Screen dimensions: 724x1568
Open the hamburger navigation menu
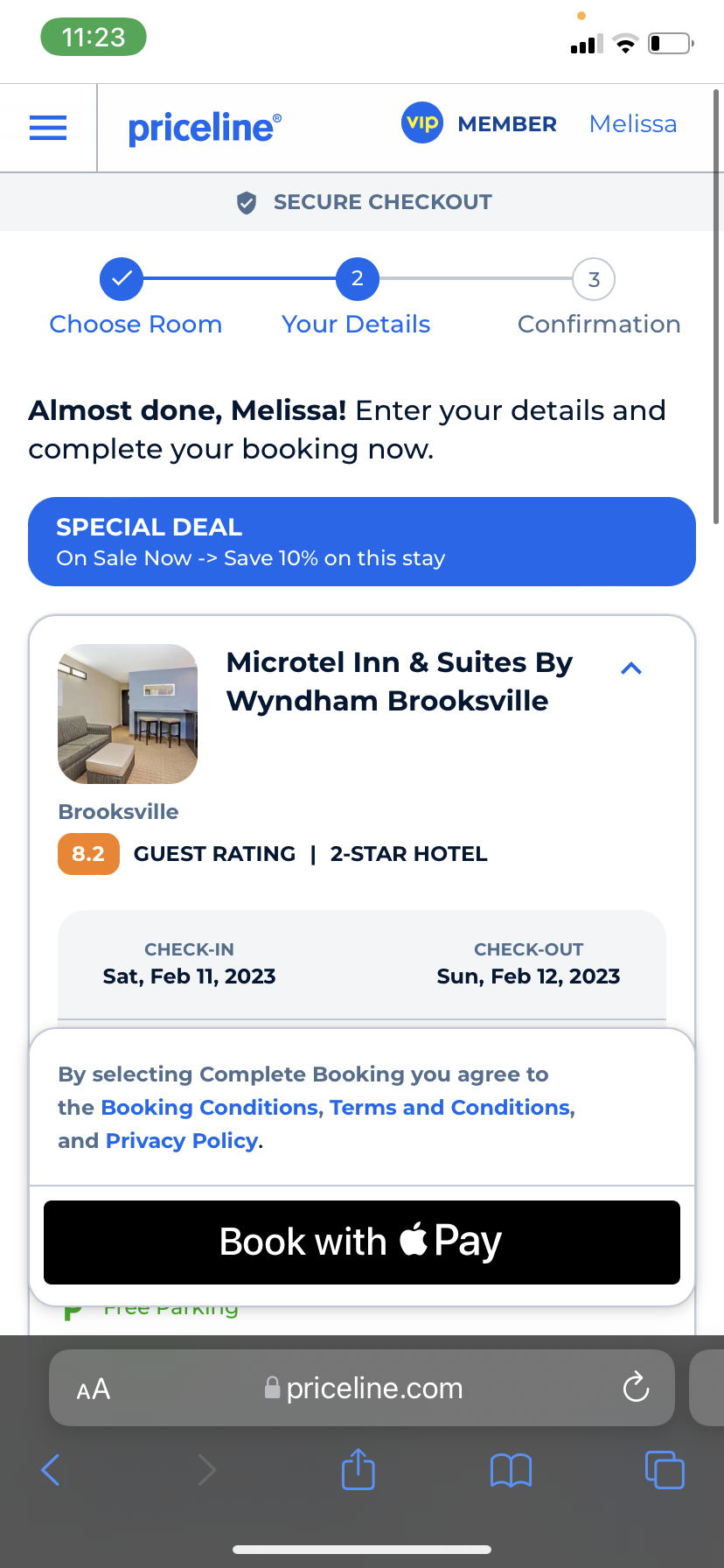(x=48, y=128)
